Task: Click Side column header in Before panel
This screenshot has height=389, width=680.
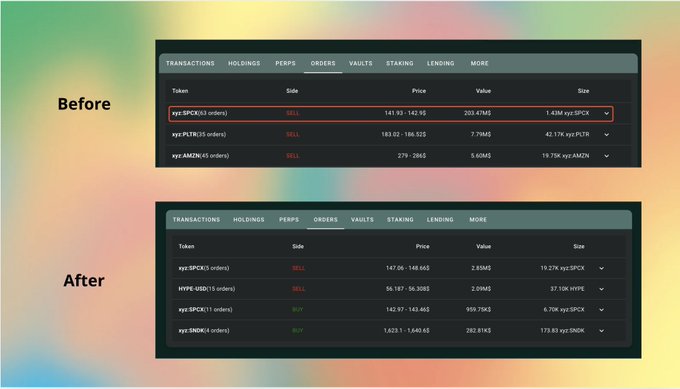Action: 292,91
